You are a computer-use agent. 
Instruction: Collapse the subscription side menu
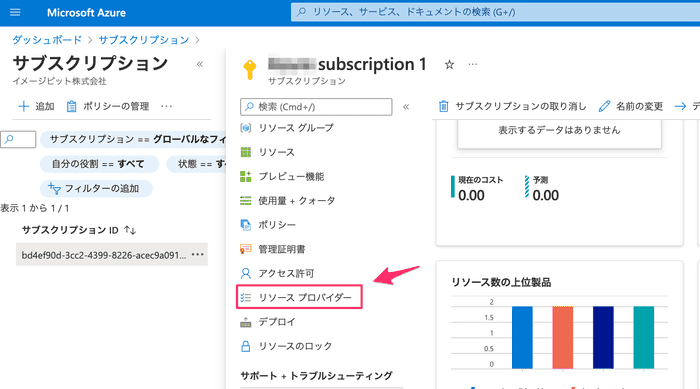tap(406, 107)
